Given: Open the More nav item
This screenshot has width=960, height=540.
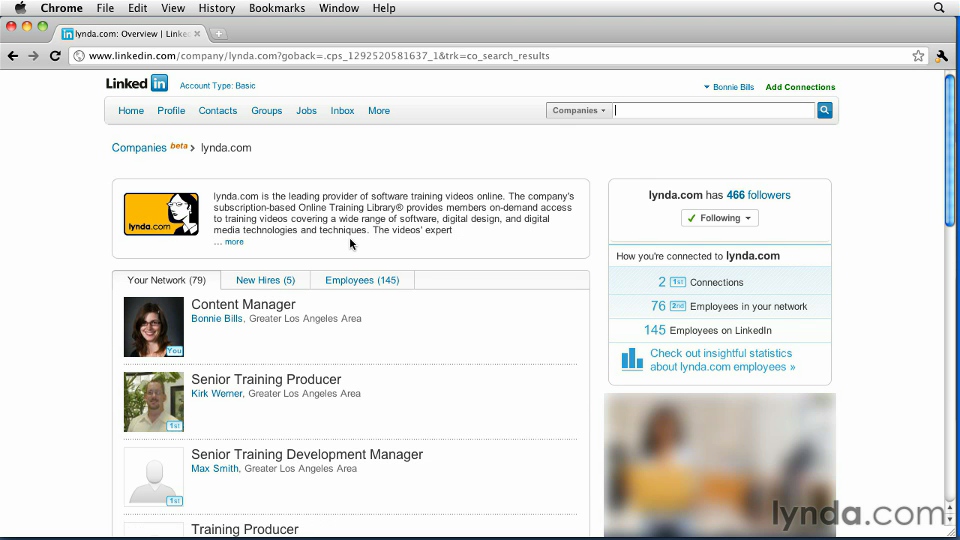Looking at the screenshot, I should [x=379, y=111].
